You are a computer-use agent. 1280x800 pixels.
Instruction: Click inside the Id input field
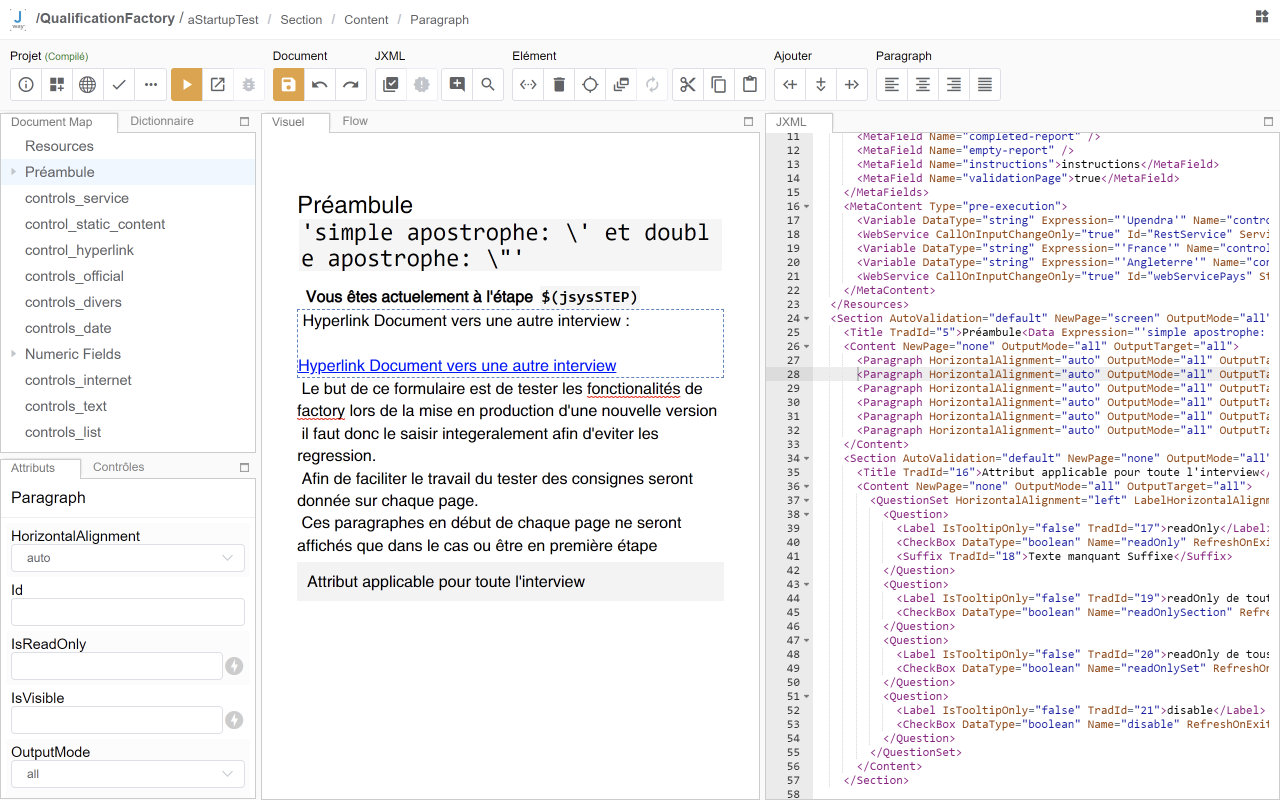127,612
